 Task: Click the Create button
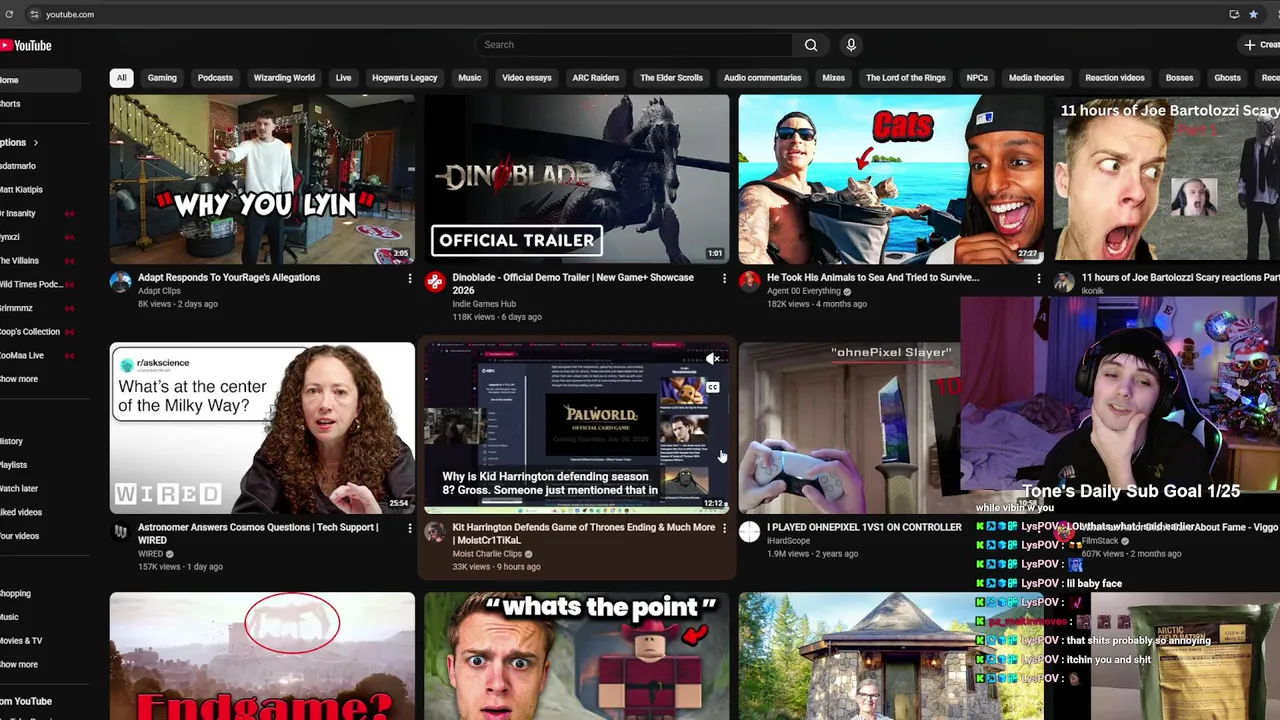(1261, 45)
